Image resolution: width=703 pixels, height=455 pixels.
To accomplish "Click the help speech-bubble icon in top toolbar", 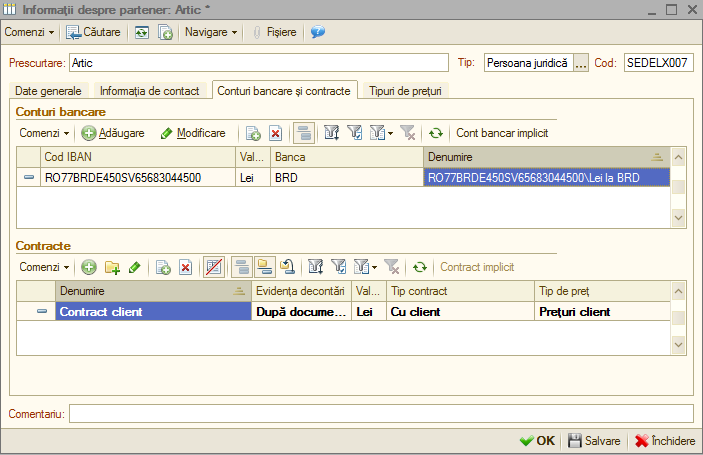I will point(317,32).
